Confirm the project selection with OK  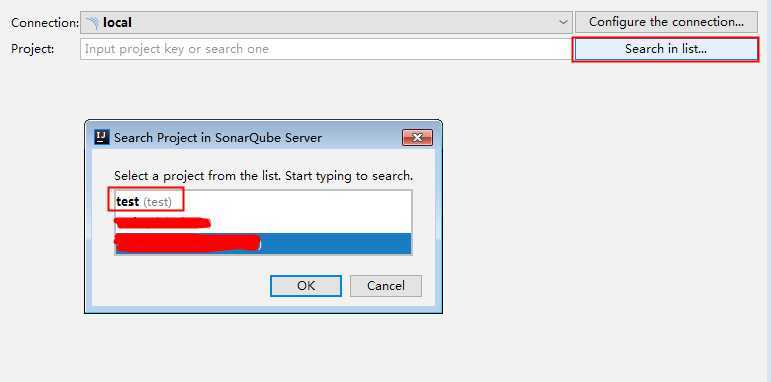click(306, 286)
